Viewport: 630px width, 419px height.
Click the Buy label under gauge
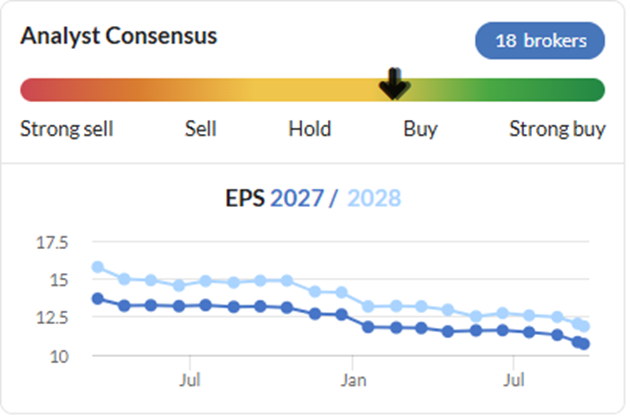420,129
